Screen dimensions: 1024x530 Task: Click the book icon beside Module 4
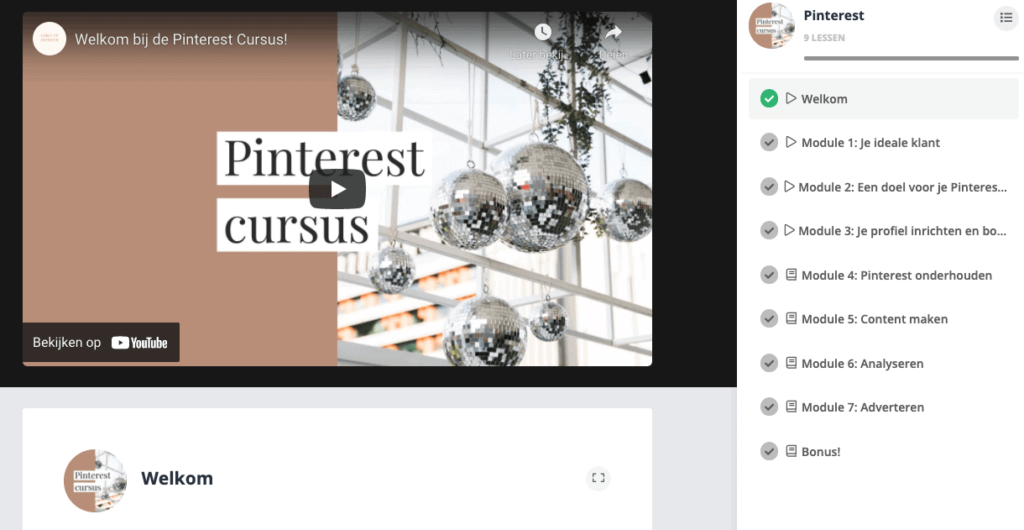tap(791, 275)
